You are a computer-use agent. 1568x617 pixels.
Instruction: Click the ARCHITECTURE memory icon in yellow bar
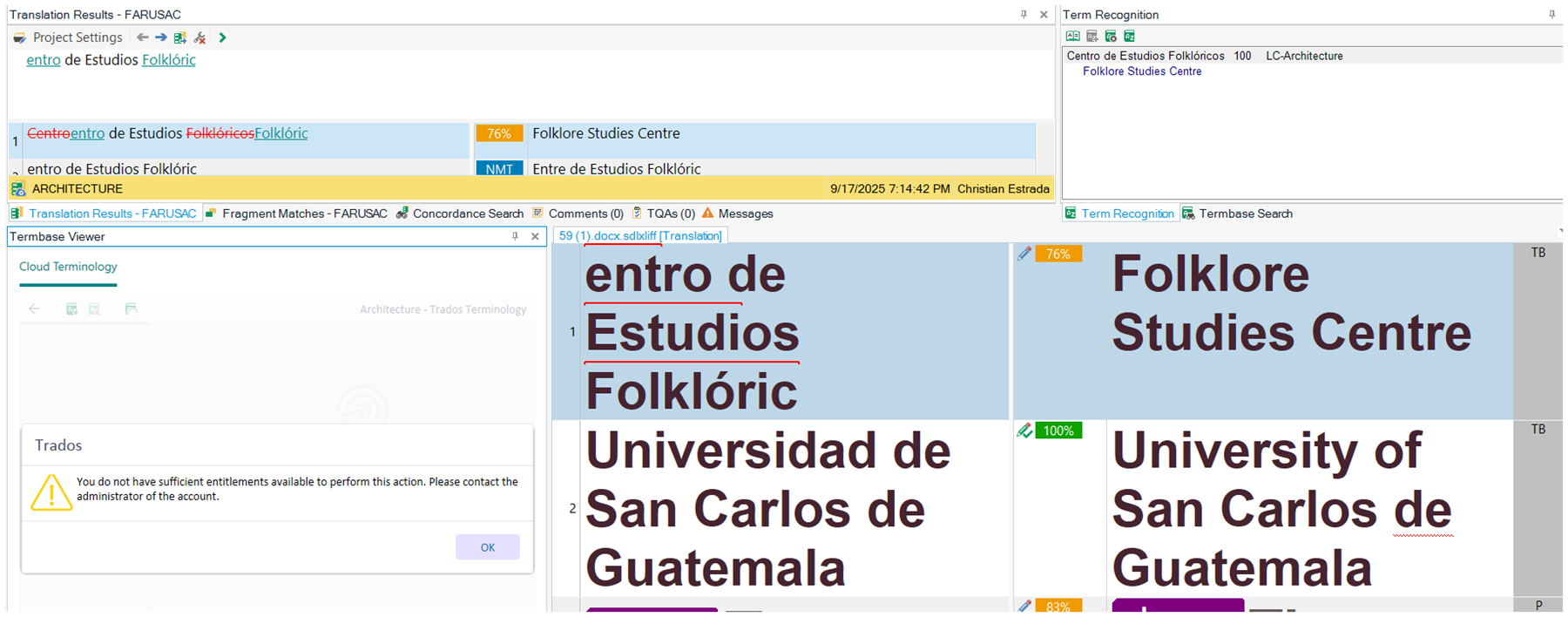click(18, 188)
